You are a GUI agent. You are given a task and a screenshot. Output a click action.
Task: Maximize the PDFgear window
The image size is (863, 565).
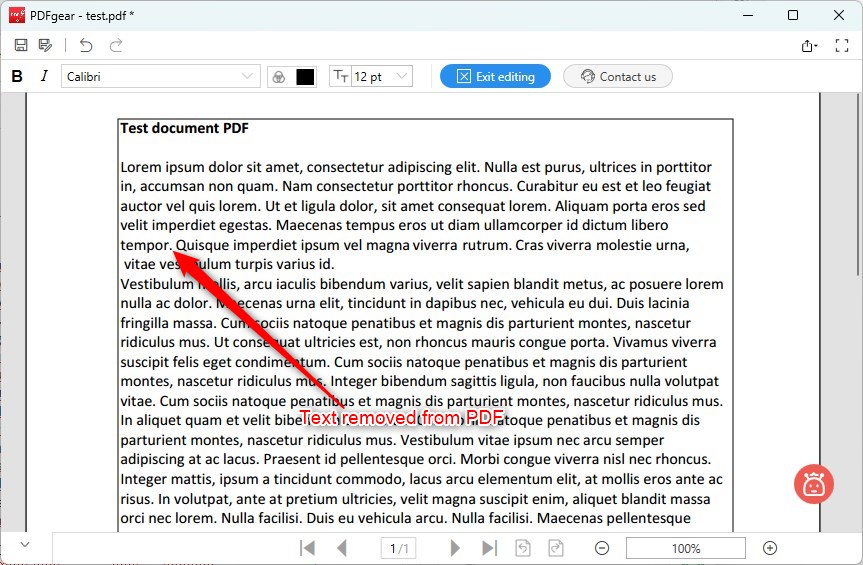point(793,15)
